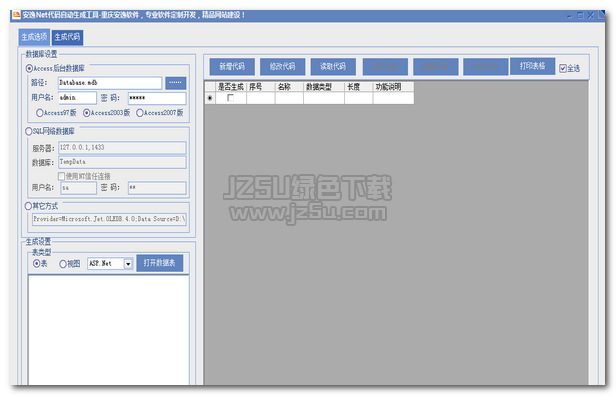Open the ASP.Net language dropdown
This screenshot has height=396, width=616.
(128, 264)
